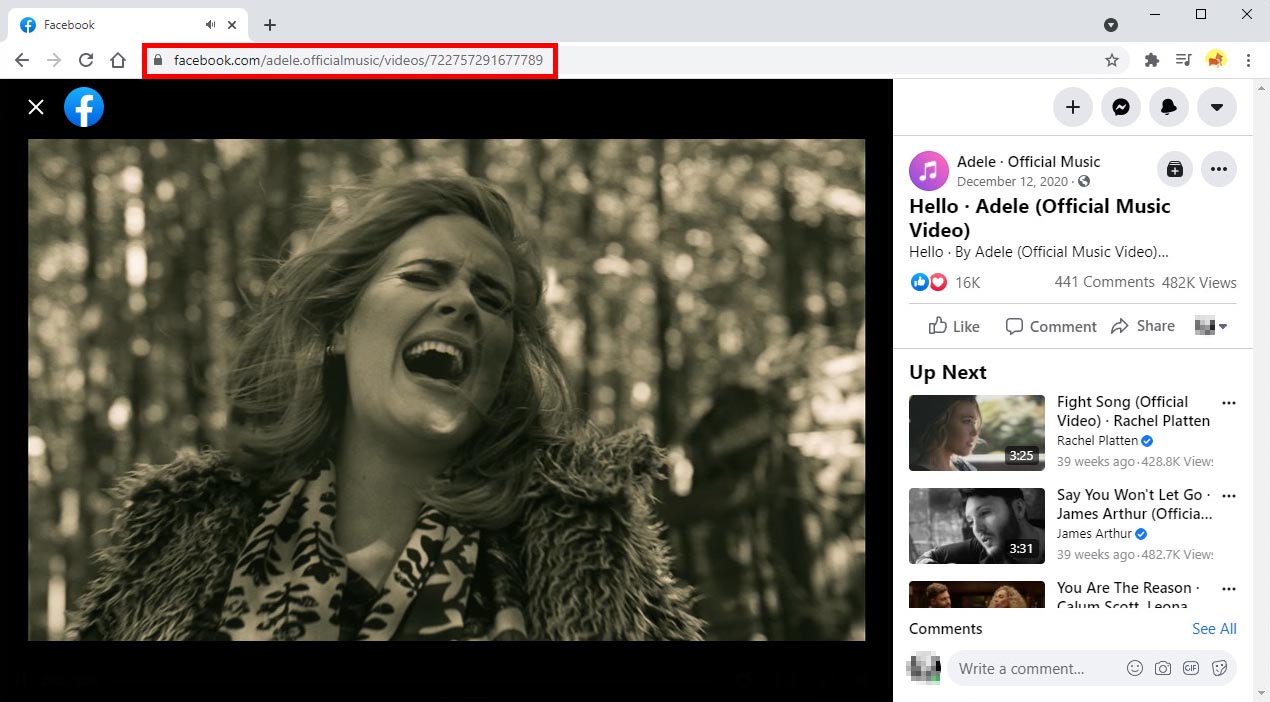Click the 16K reactions count

[967, 283]
